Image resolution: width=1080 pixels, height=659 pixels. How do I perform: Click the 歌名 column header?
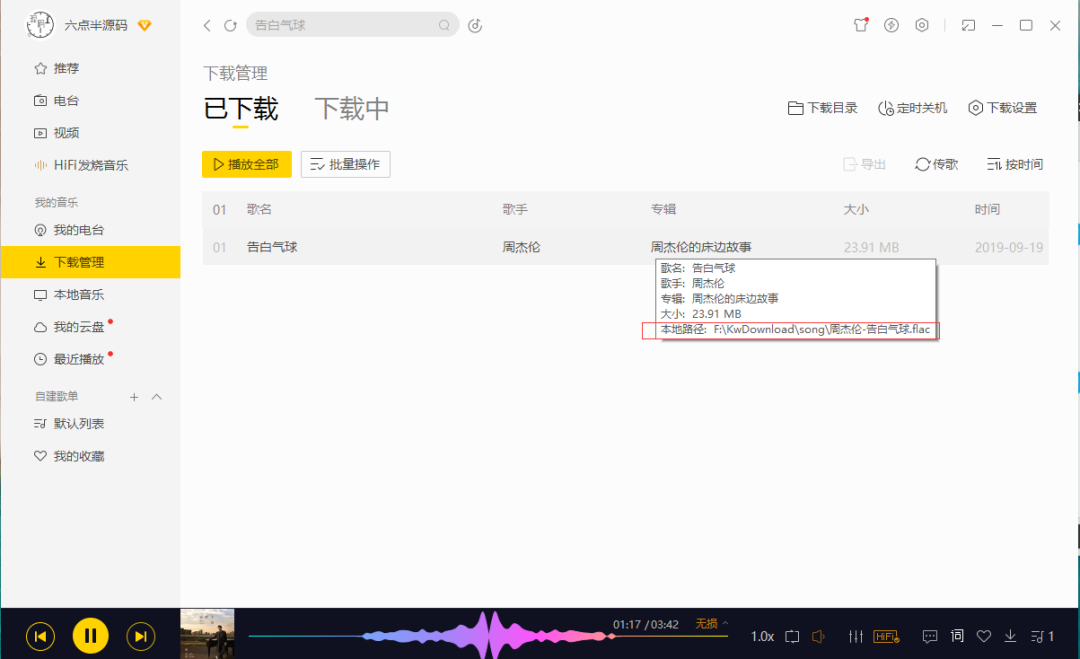point(259,209)
